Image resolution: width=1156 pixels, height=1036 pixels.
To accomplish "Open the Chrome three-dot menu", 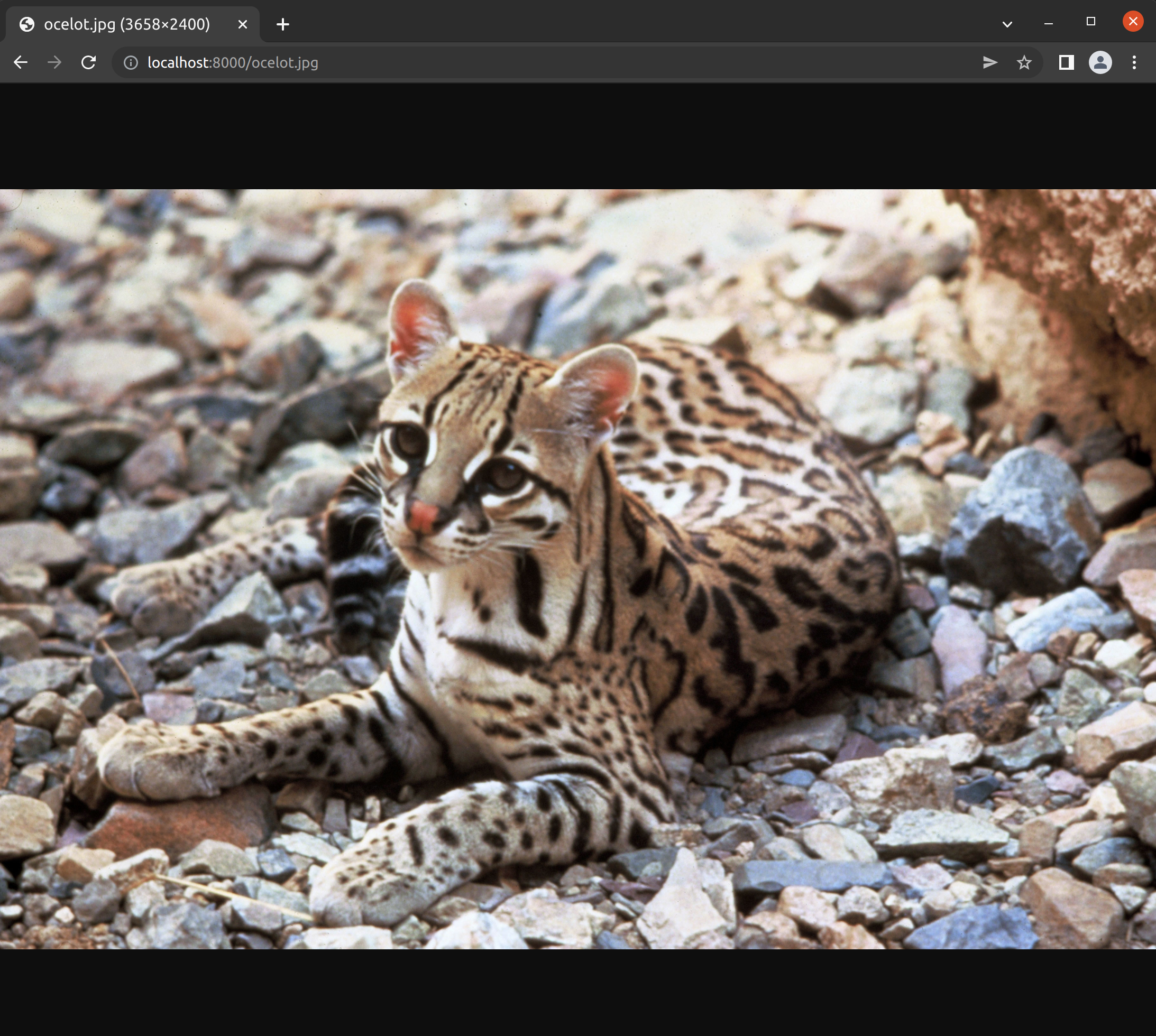I will pos(1134,62).
